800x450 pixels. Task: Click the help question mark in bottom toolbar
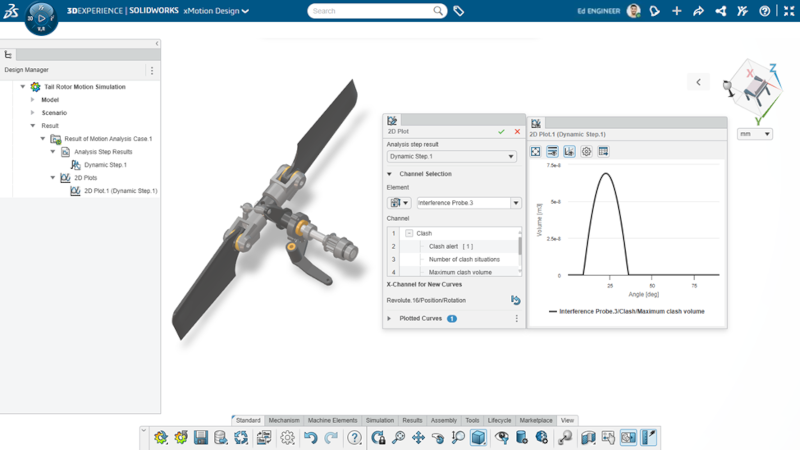[x=354, y=438]
